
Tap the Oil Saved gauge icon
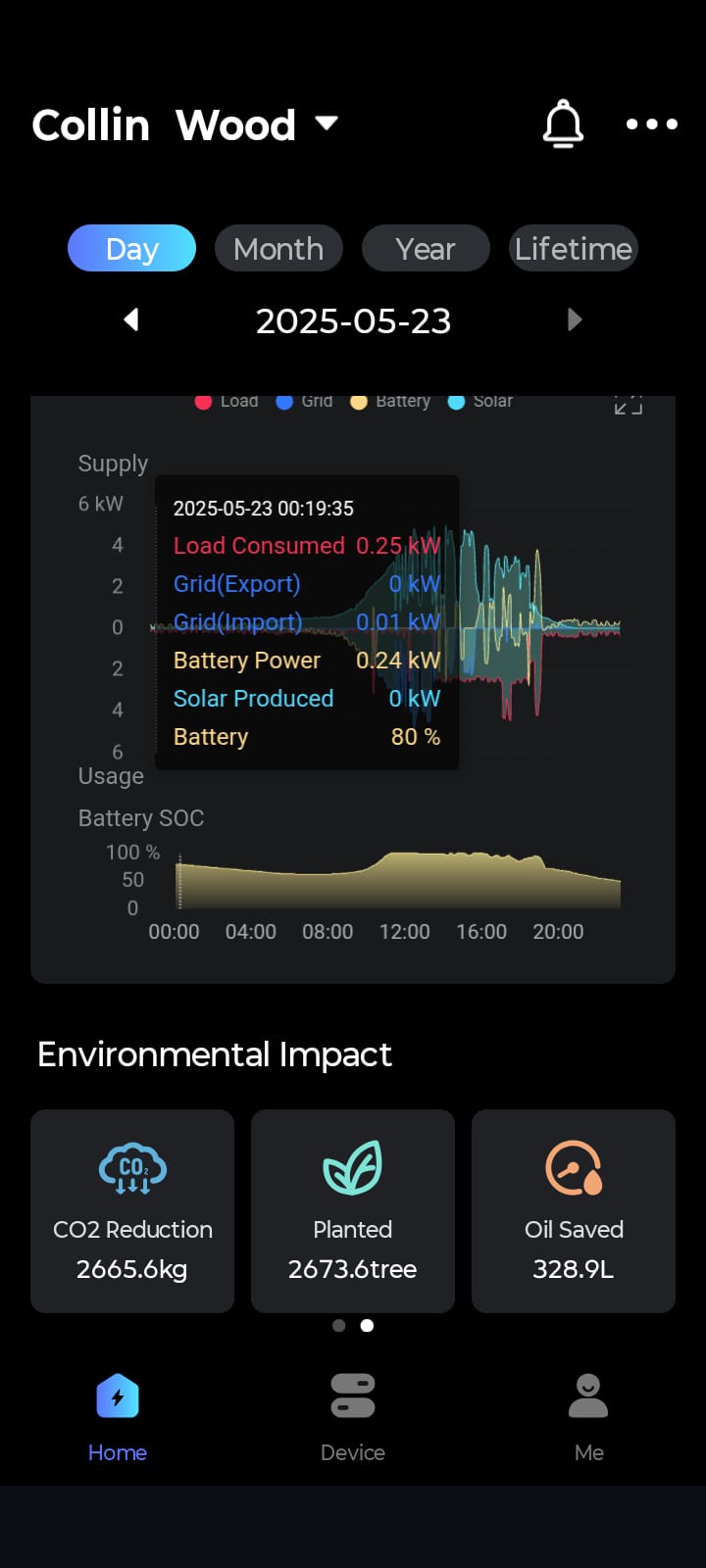coord(574,1167)
